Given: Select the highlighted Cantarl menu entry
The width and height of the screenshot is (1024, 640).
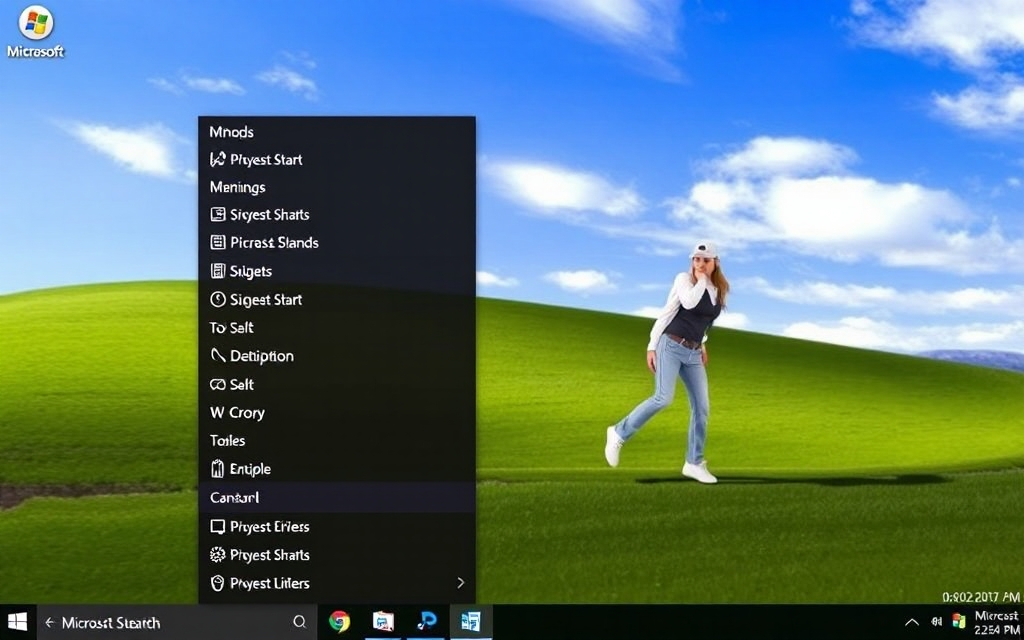Looking at the screenshot, I should [x=337, y=498].
